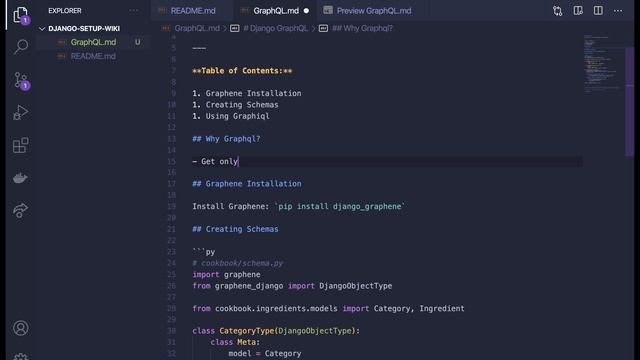Click the '## Creating Schemas' heading
640x360 pixels.
236,229
